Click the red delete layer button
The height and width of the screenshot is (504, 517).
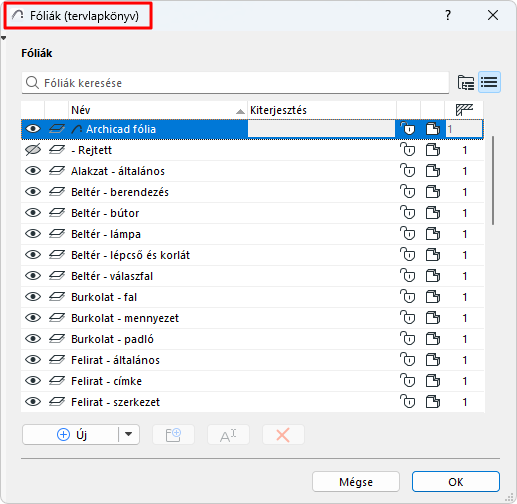(x=283, y=435)
